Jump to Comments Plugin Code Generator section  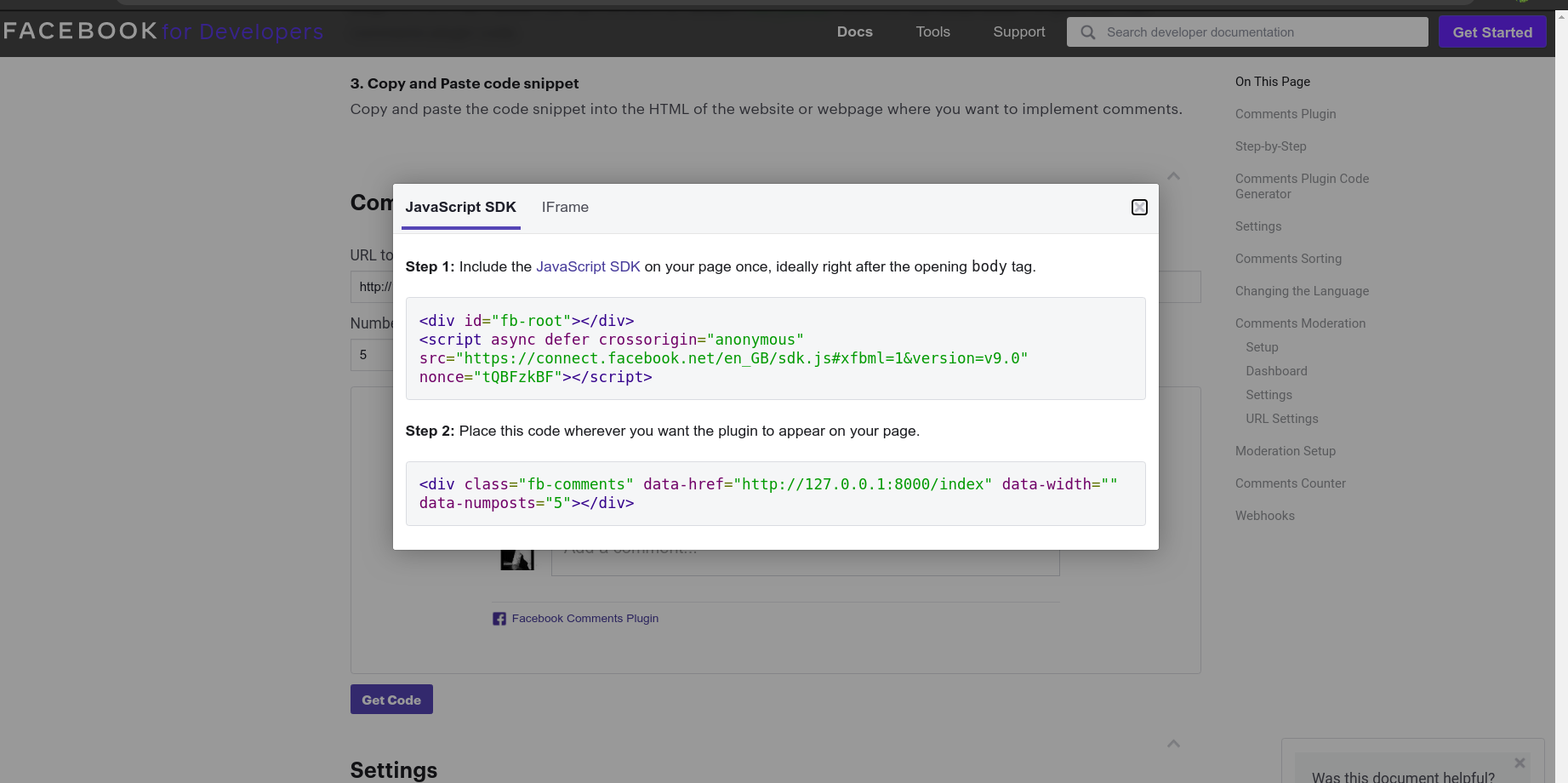pos(1302,186)
